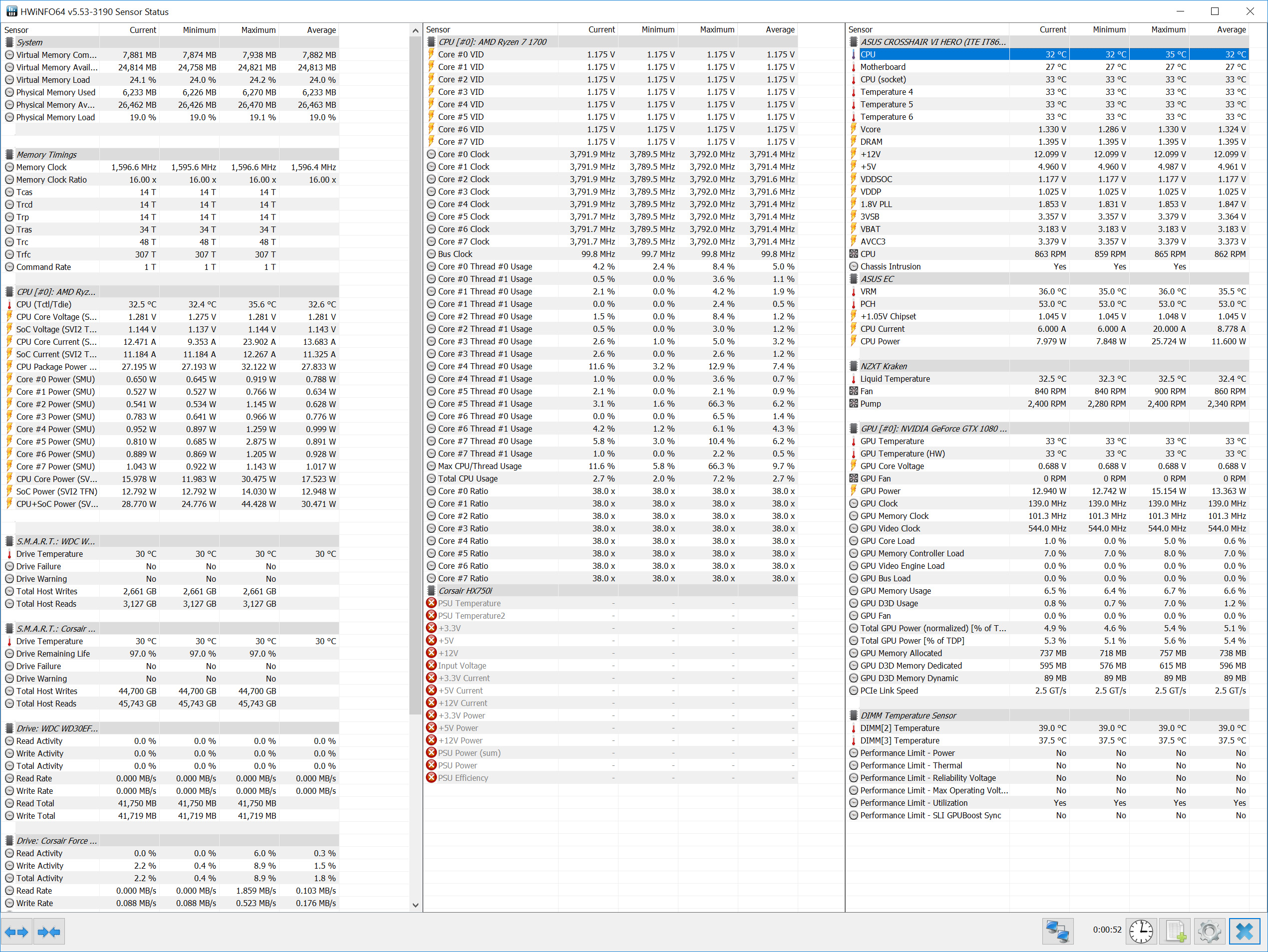Click the NZXT Kraken Pump fan icon
1268x952 pixels.
coord(854,404)
